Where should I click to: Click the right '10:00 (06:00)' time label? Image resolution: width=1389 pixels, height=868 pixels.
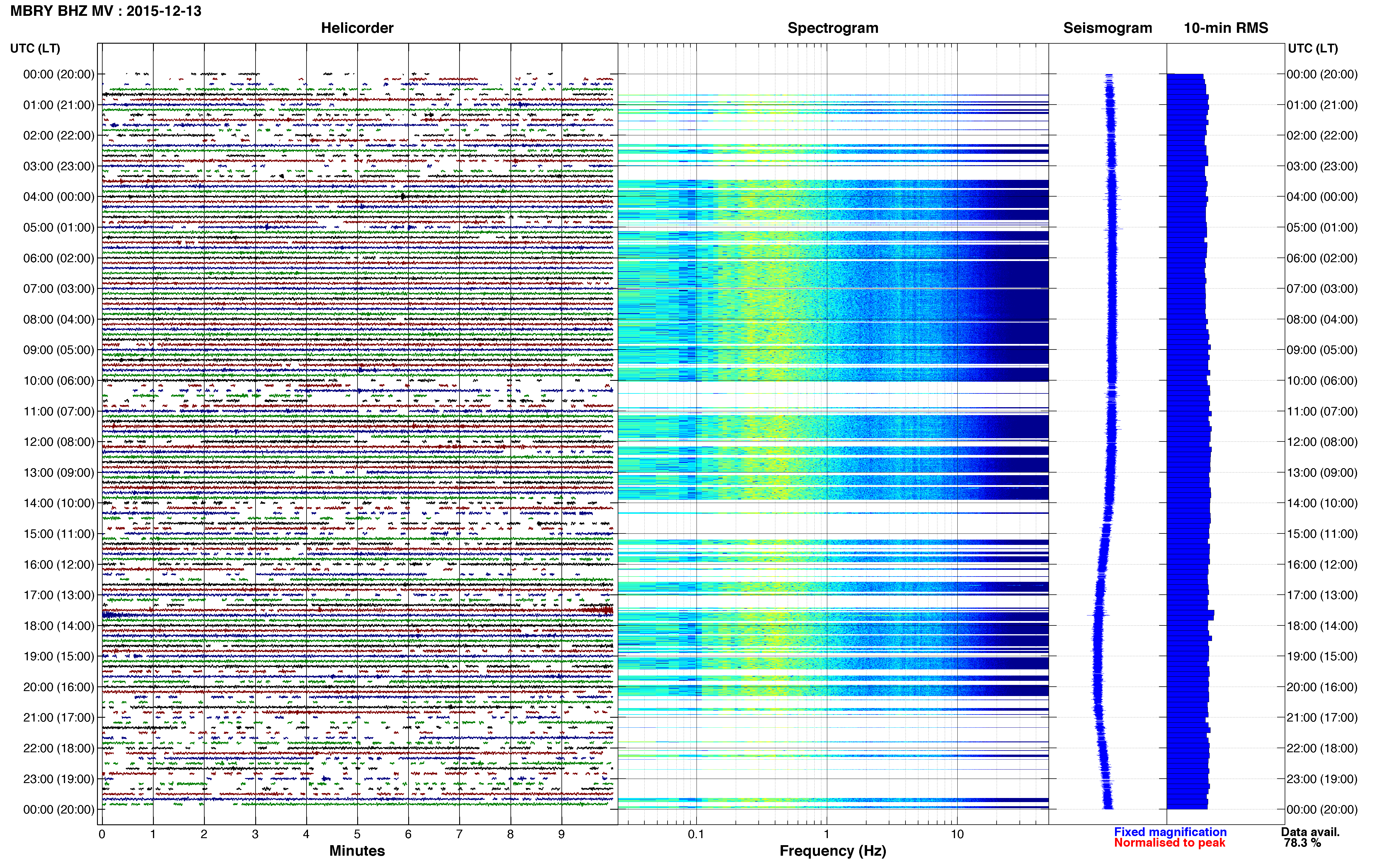1322,381
